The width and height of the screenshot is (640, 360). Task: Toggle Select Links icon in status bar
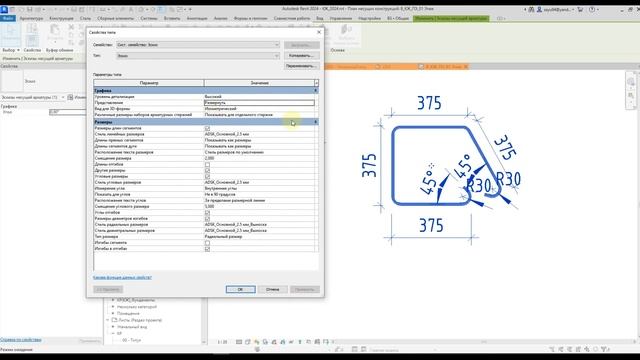click(552, 349)
